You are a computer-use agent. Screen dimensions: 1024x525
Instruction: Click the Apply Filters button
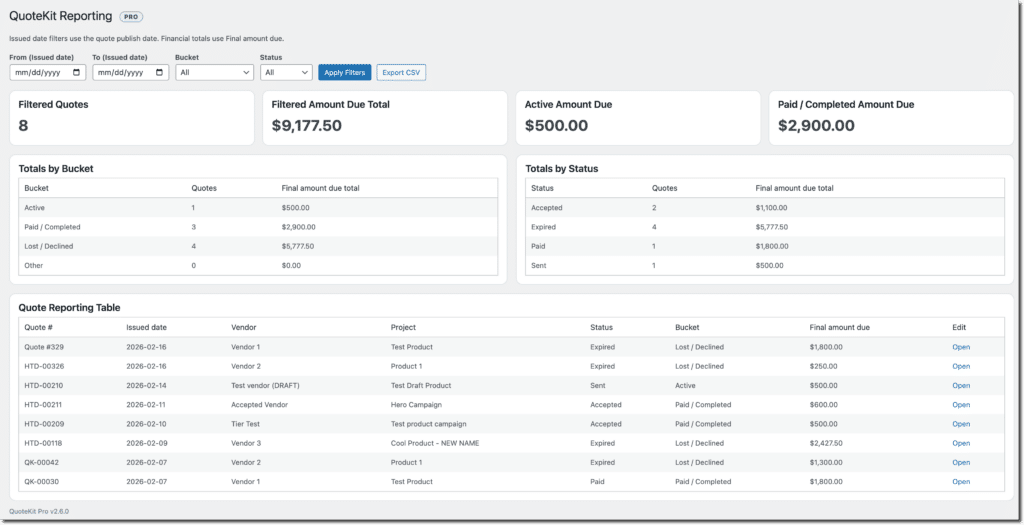(x=344, y=73)
